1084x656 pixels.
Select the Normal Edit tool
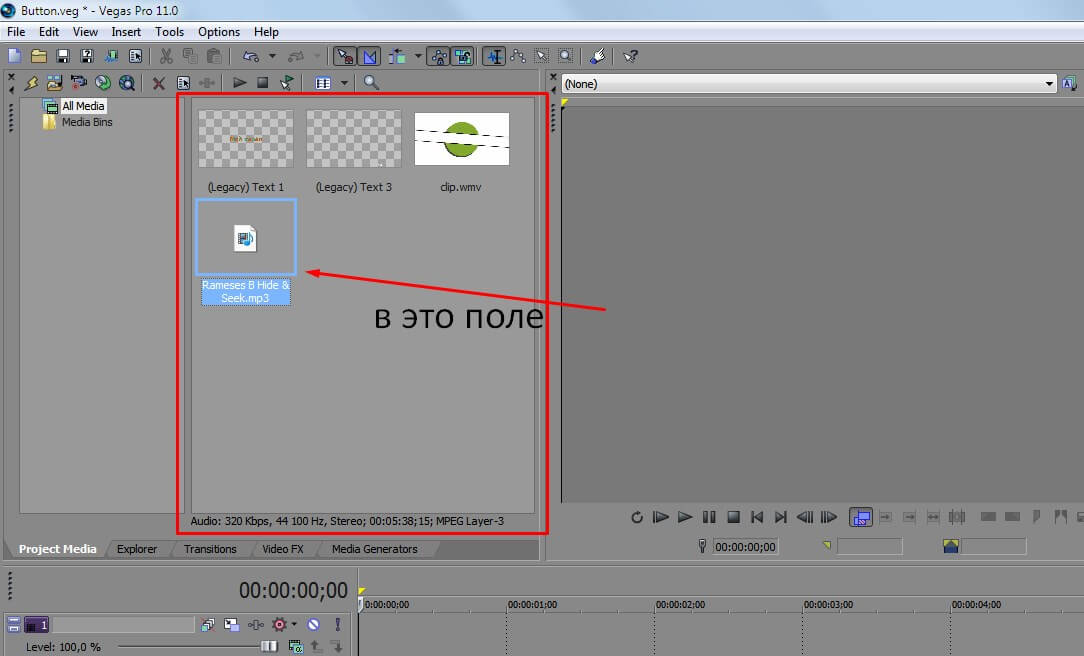point(494,56)
